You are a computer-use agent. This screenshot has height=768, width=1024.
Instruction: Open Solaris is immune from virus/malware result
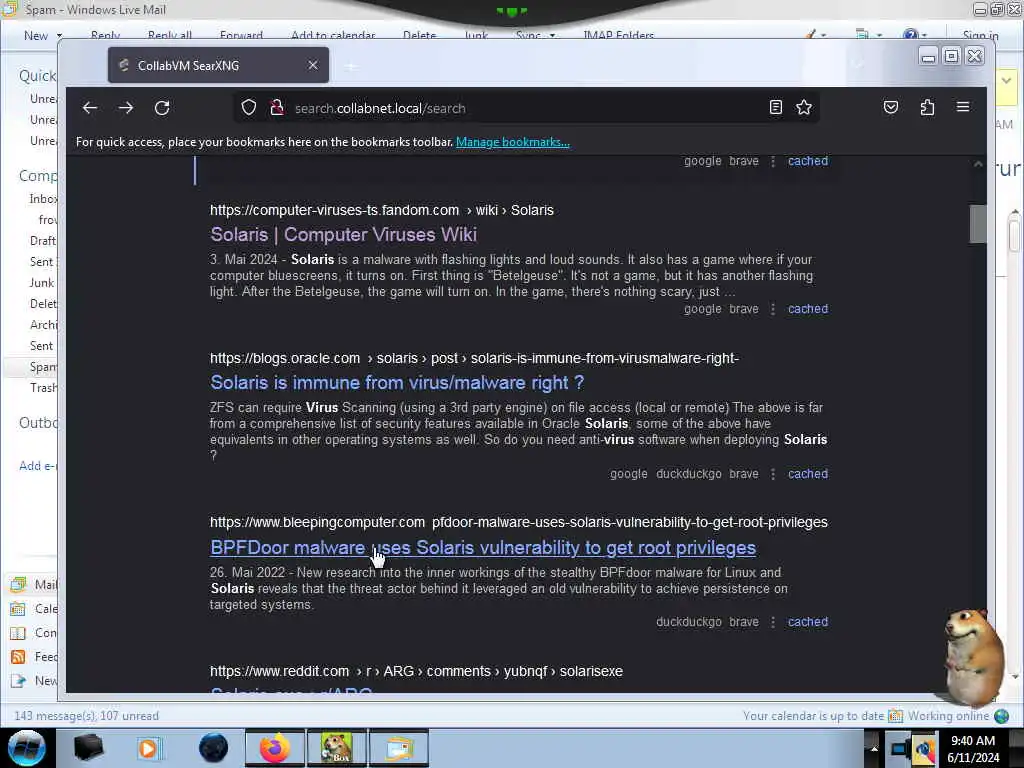point(397,383)
